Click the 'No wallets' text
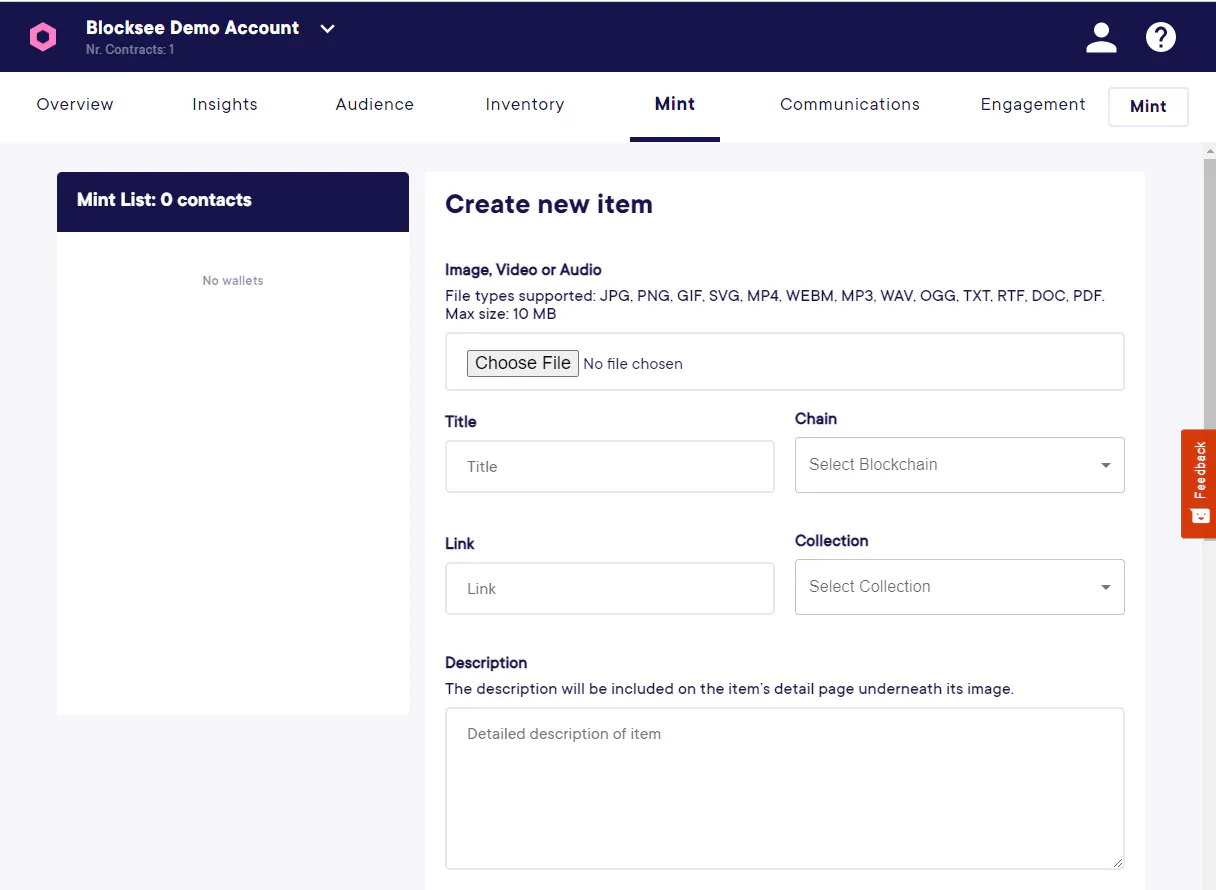1216x890 pixels. (233, 281)
